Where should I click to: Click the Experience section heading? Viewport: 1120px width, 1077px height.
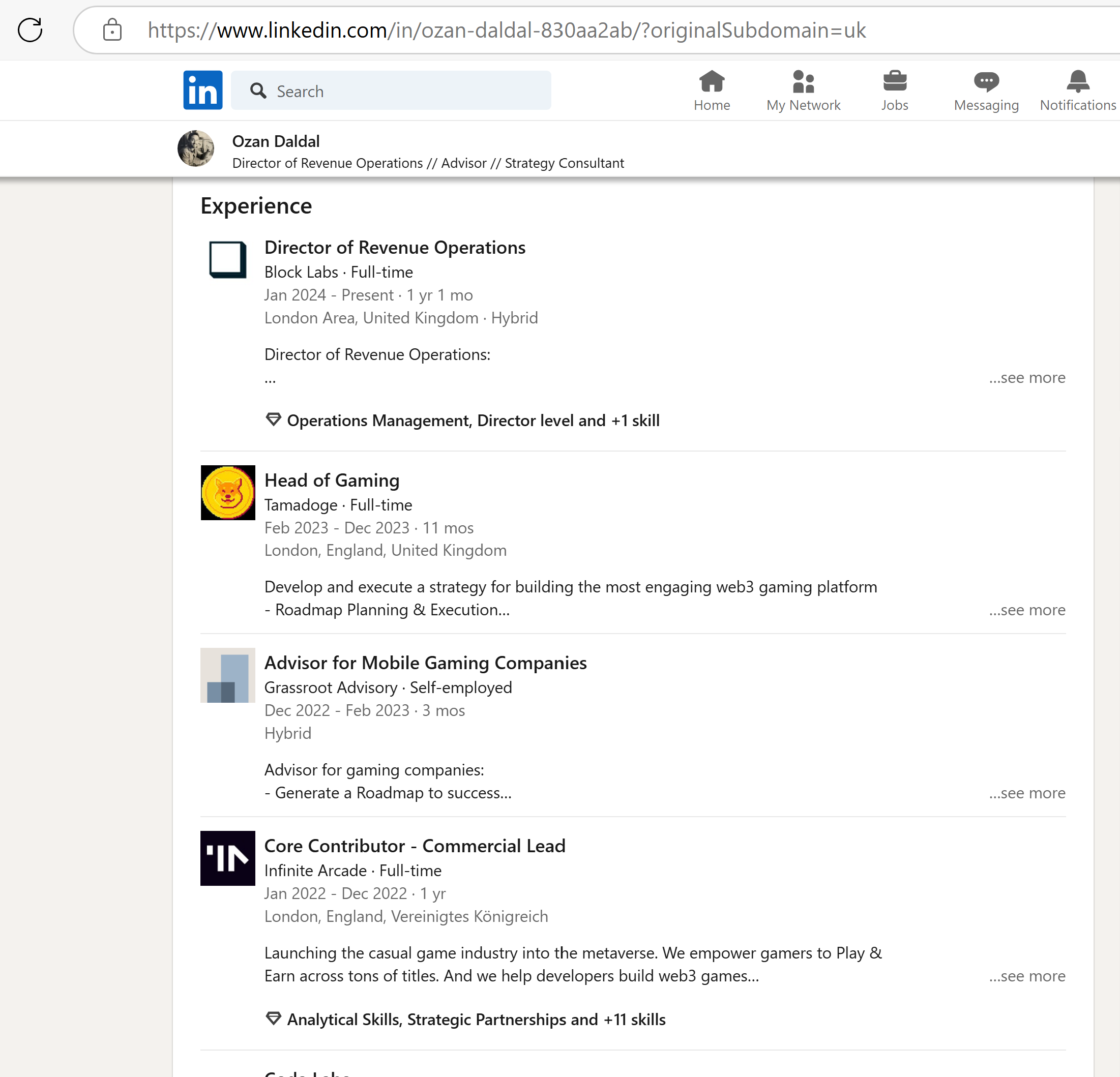256,205
